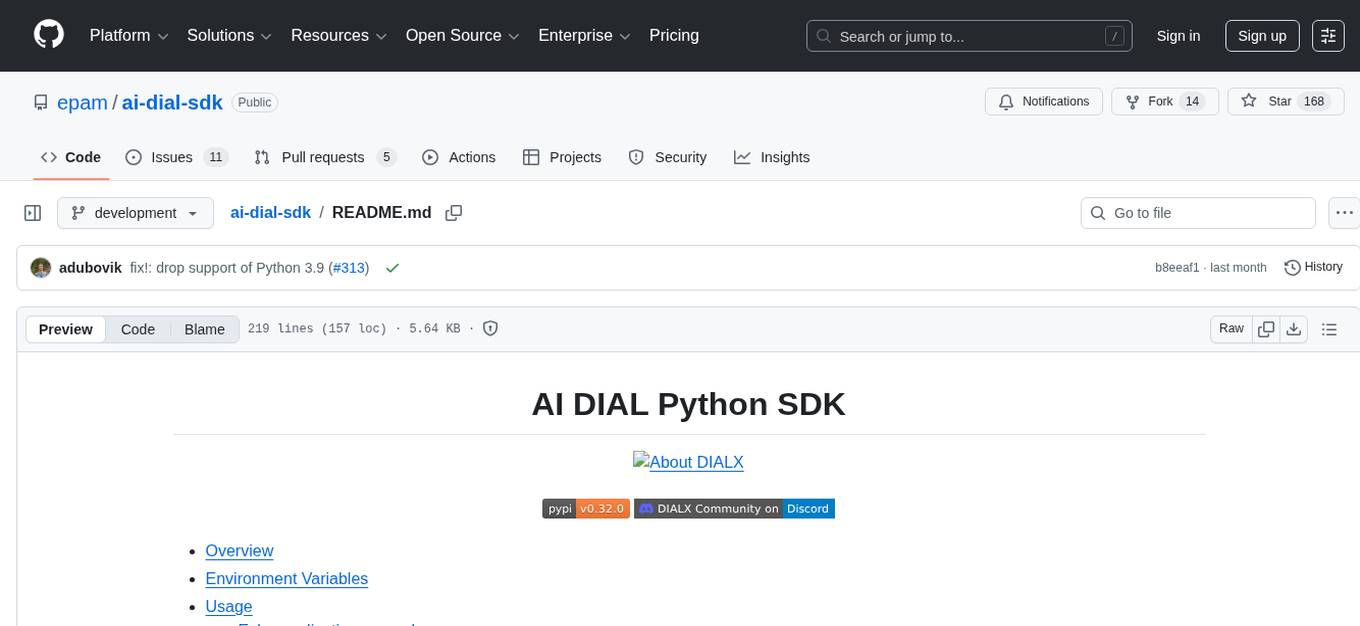Open the more file options menu
Screen dimensions: 1360x626
(1344, 212)
